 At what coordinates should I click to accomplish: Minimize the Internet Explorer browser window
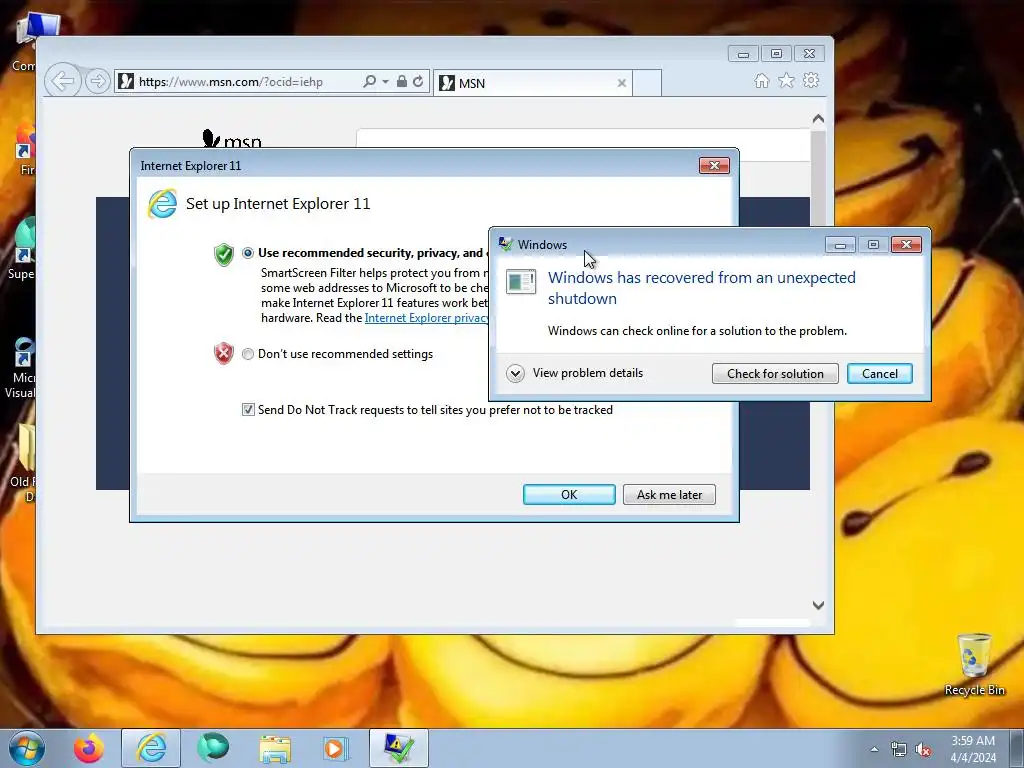[743, 54]
